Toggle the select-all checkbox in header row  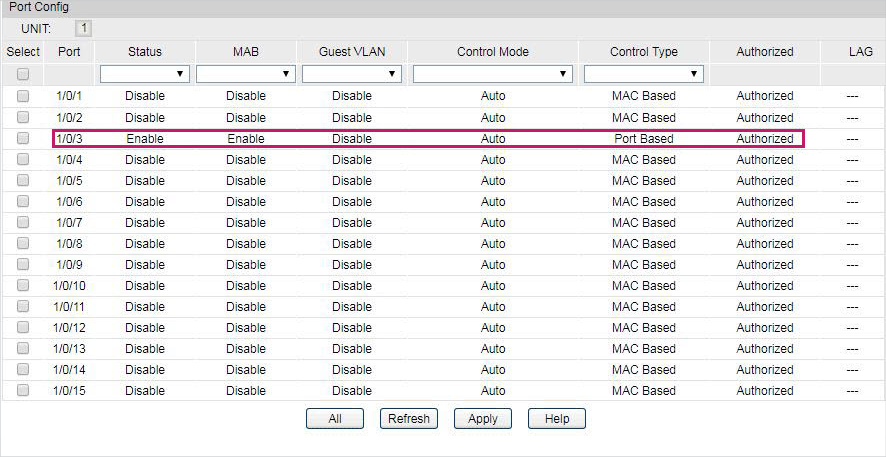click(x=23, y=74)
